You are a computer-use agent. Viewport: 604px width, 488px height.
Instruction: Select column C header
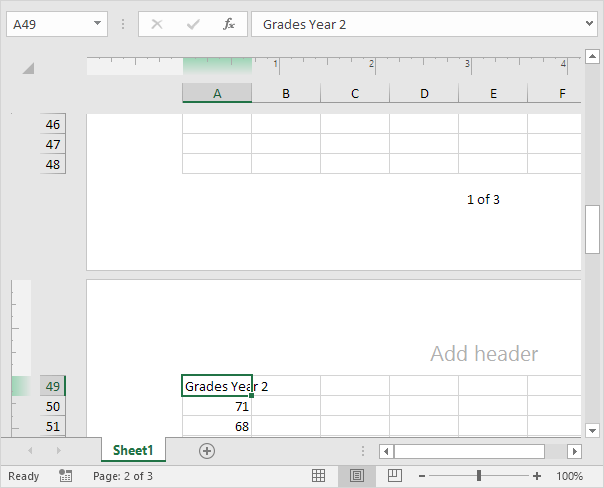pyautogui.click(x=355, y=94)
